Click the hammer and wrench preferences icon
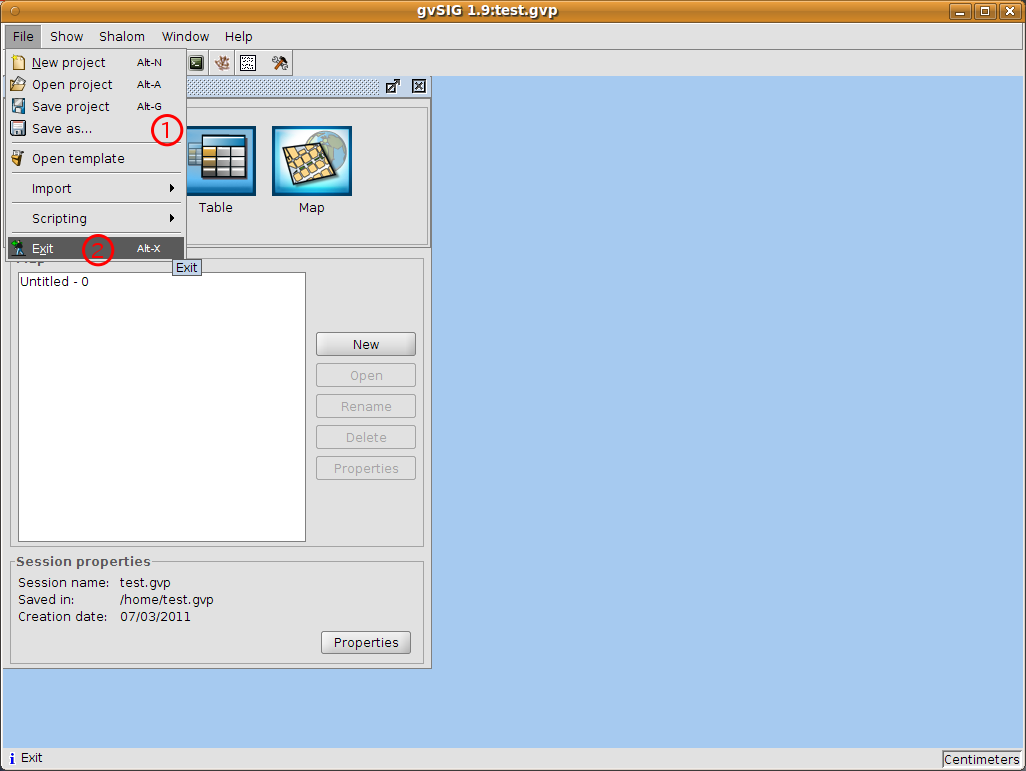1026x771 pixels. (x=280, y=63)
